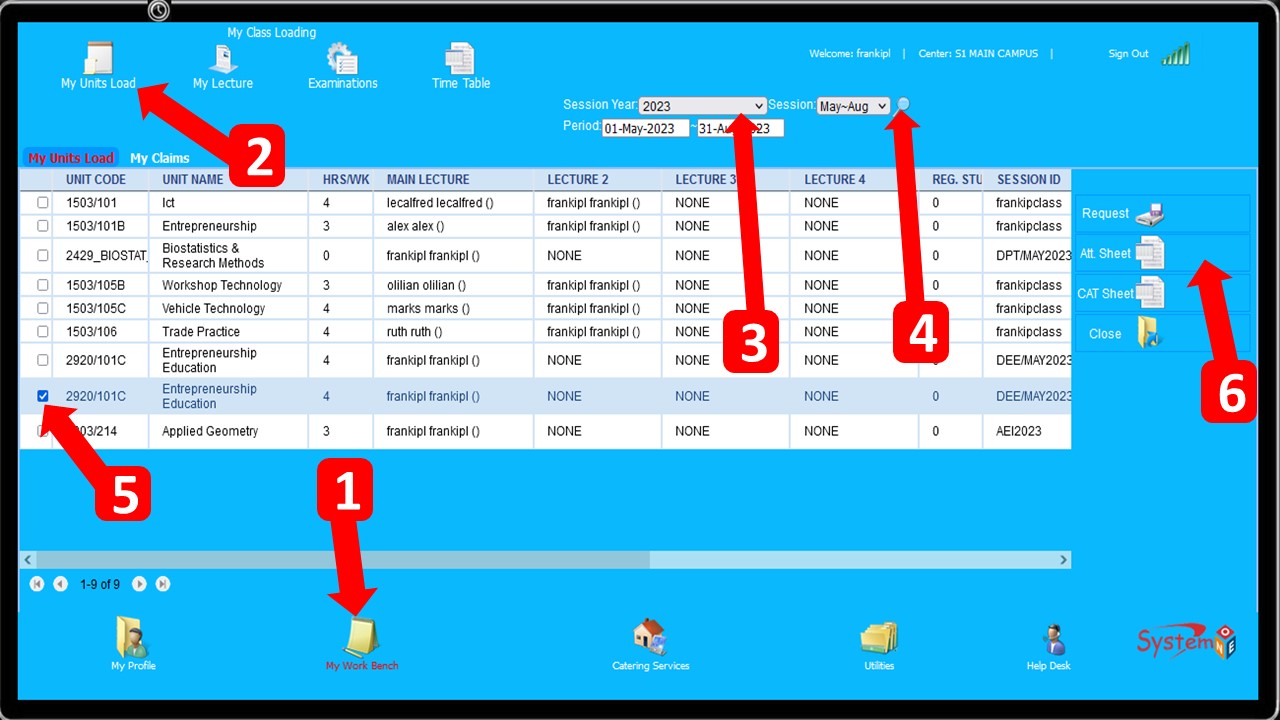Select the My Units Load tab
This screenshot has width=1280, height=720.
pos(71,158)
